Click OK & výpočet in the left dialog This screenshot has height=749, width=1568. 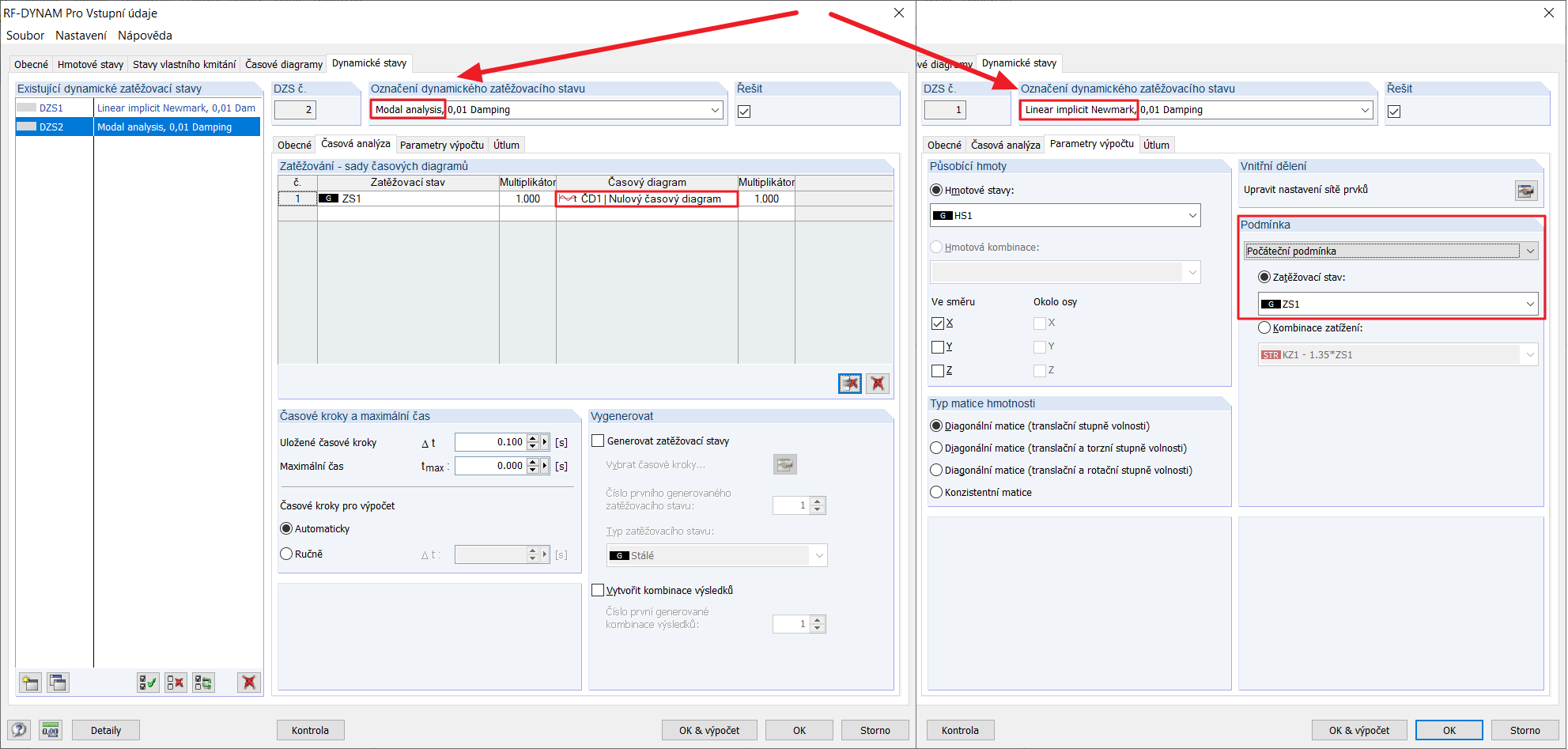tap(709, 730)
